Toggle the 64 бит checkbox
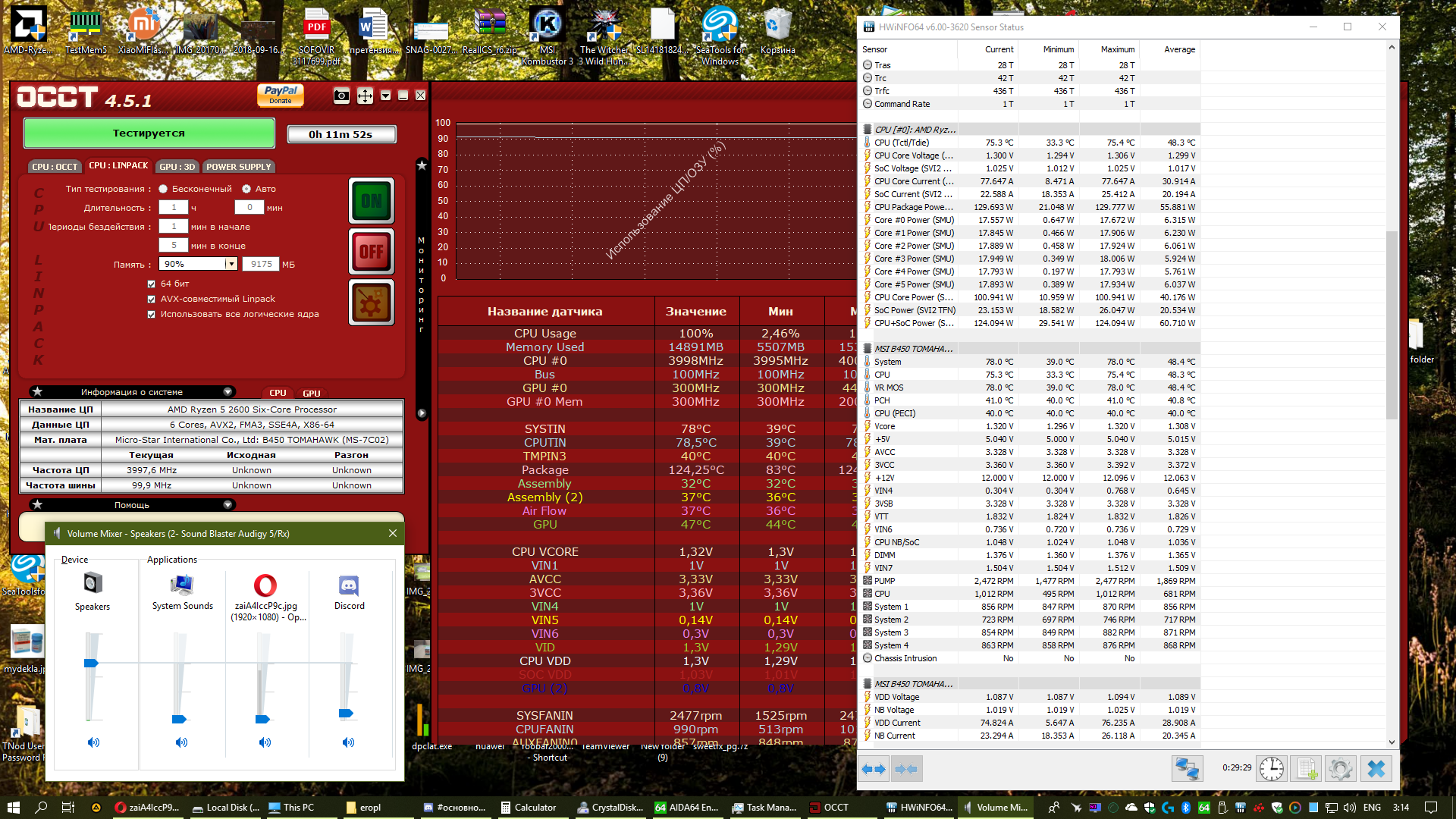The width and height of the screenshot is (1456, 819). coord(152,284)
